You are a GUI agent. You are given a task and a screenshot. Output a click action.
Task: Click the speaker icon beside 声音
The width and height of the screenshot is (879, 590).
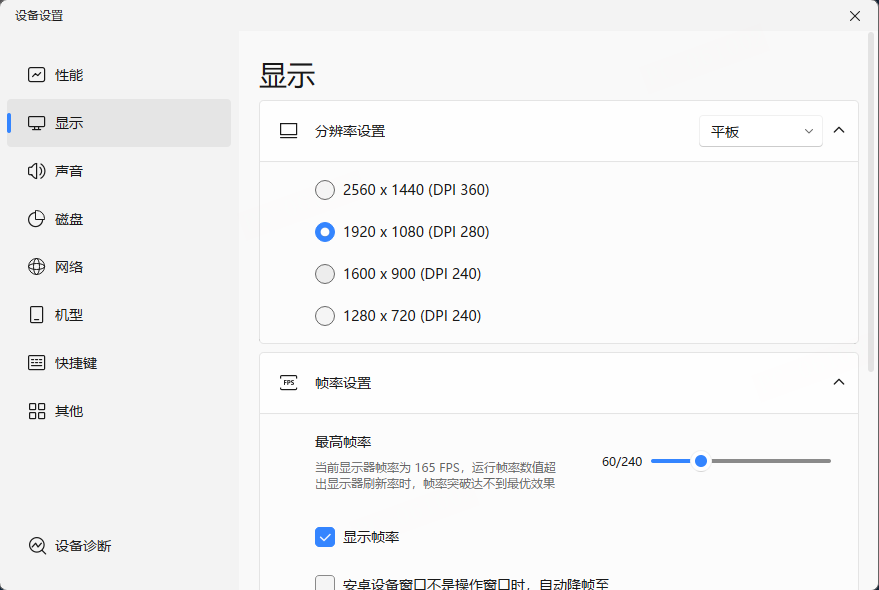pyautogui.click(x=36, y=170)
